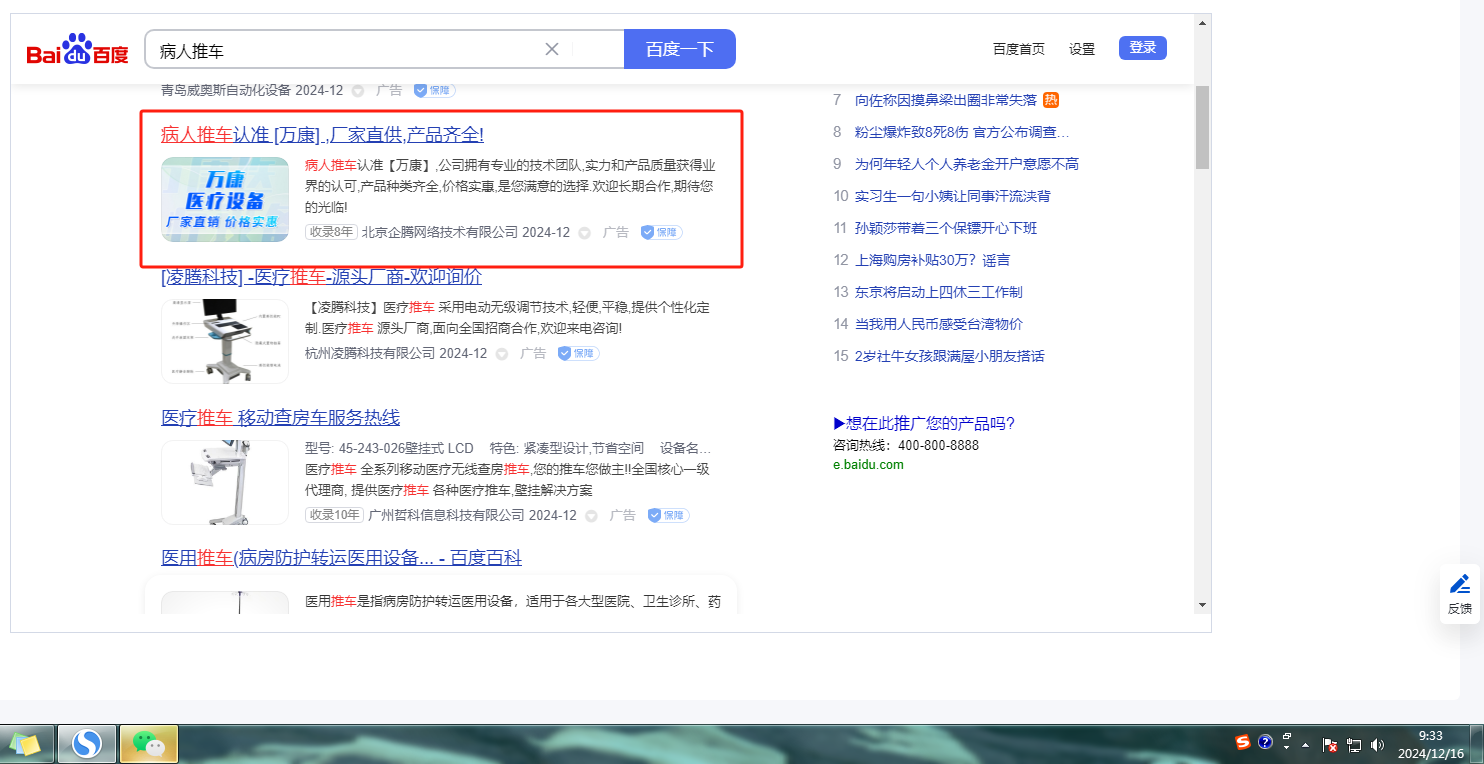Expand the dropdown arrow beside 北京企腾网络技术有限公司
Image resolution: width=1484 pixels, height=764 pixels.
click(x=585, y=233)
